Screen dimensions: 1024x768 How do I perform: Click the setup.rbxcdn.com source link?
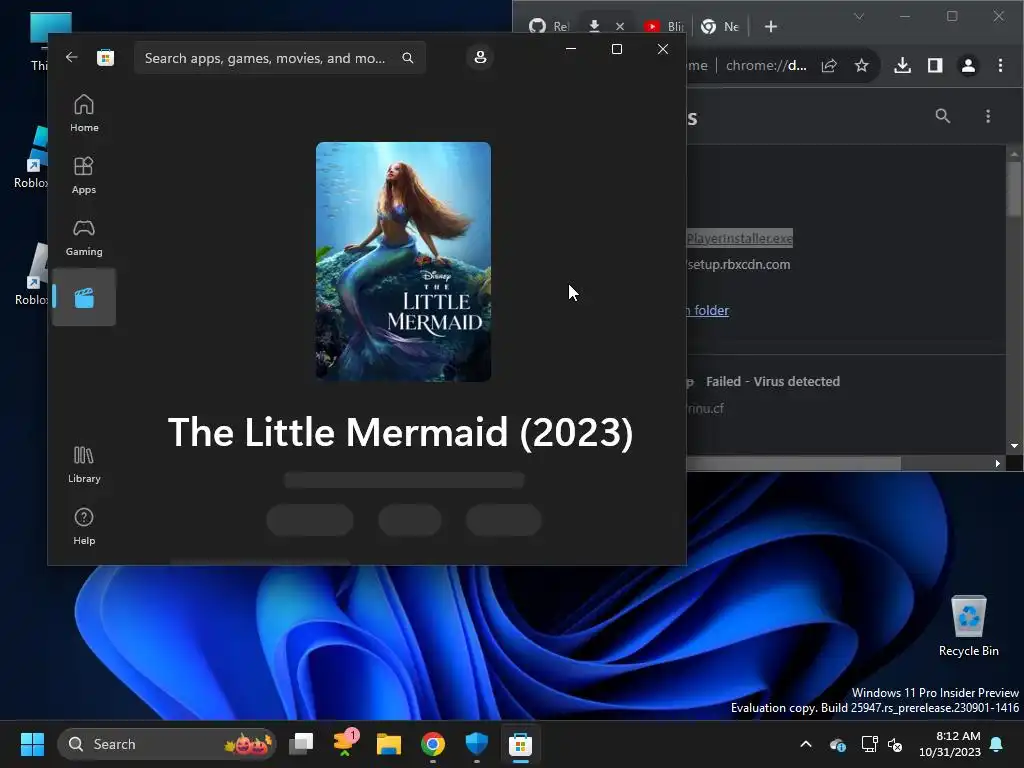739,264
